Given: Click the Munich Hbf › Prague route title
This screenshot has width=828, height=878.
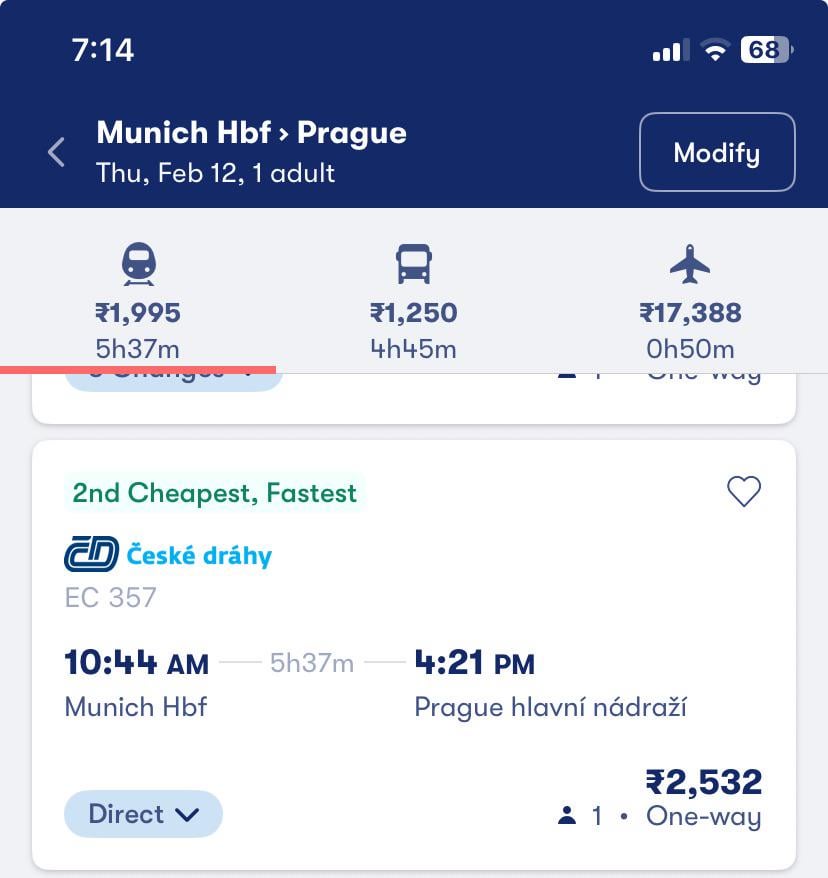Looking at the screenshot, I should tap(251, 133).
